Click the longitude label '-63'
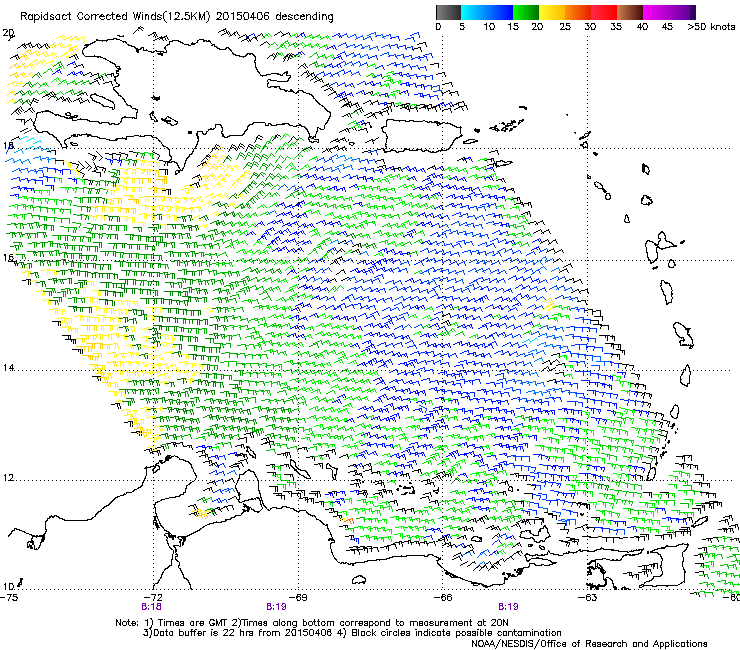 coord(588,597)
